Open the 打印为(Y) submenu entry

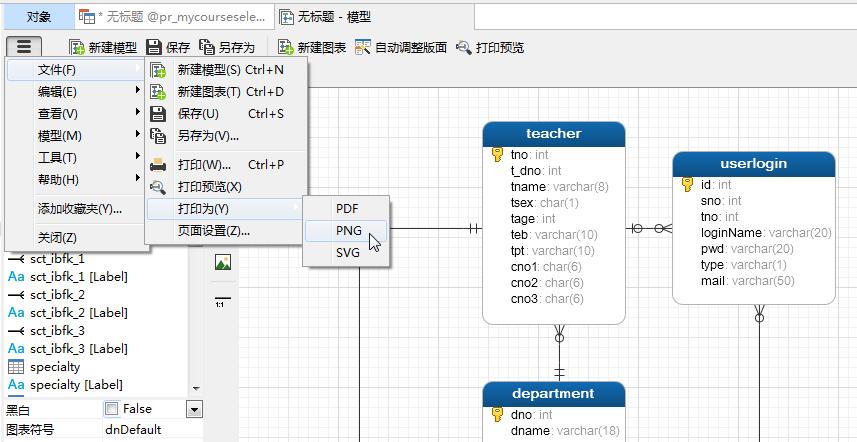pos(226,209)
